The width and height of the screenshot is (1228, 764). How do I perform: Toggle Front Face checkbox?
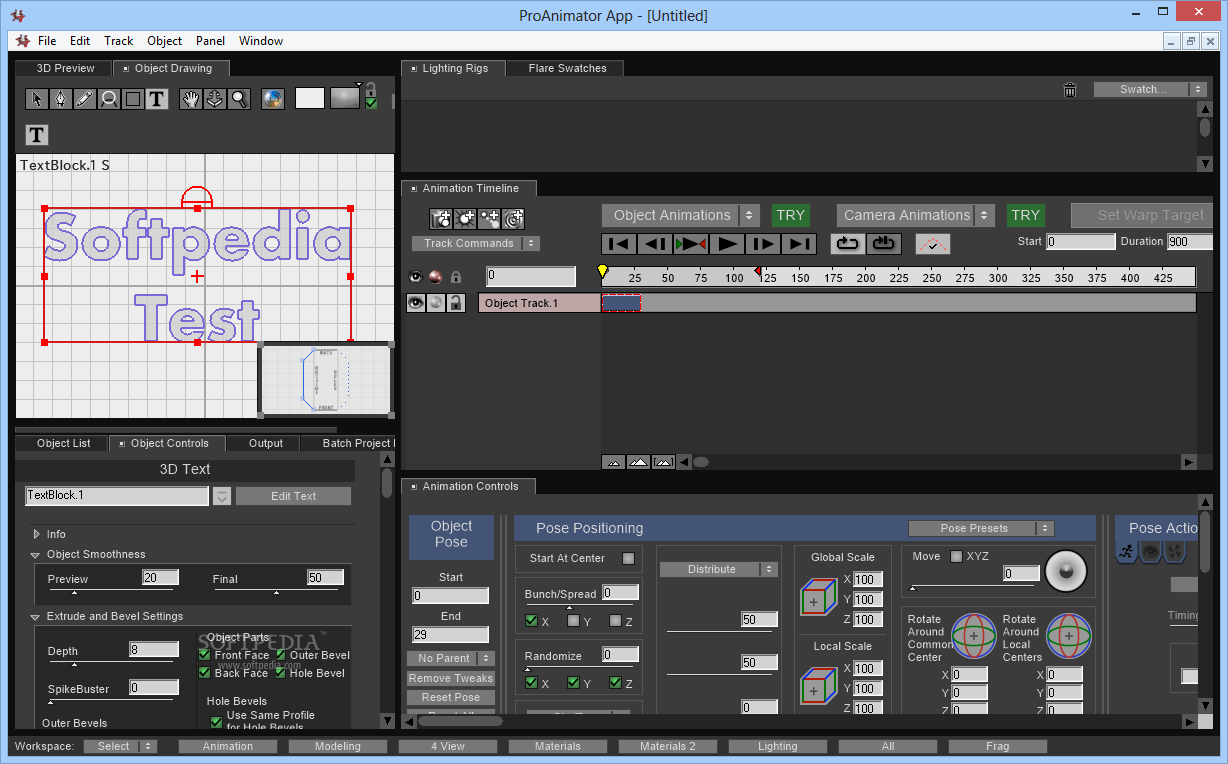[x=204, y=655]
